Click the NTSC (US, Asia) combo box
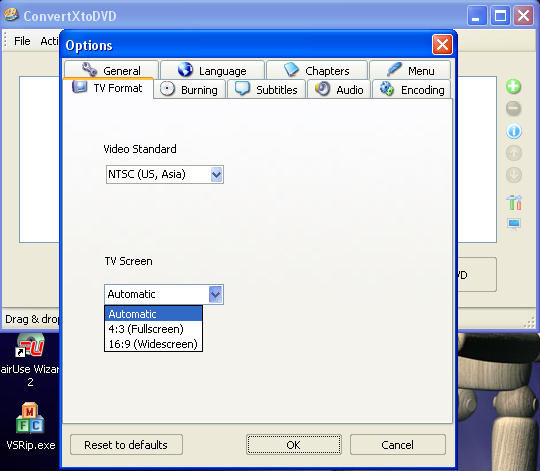This screenshot has width=540, height=471. 165,175
